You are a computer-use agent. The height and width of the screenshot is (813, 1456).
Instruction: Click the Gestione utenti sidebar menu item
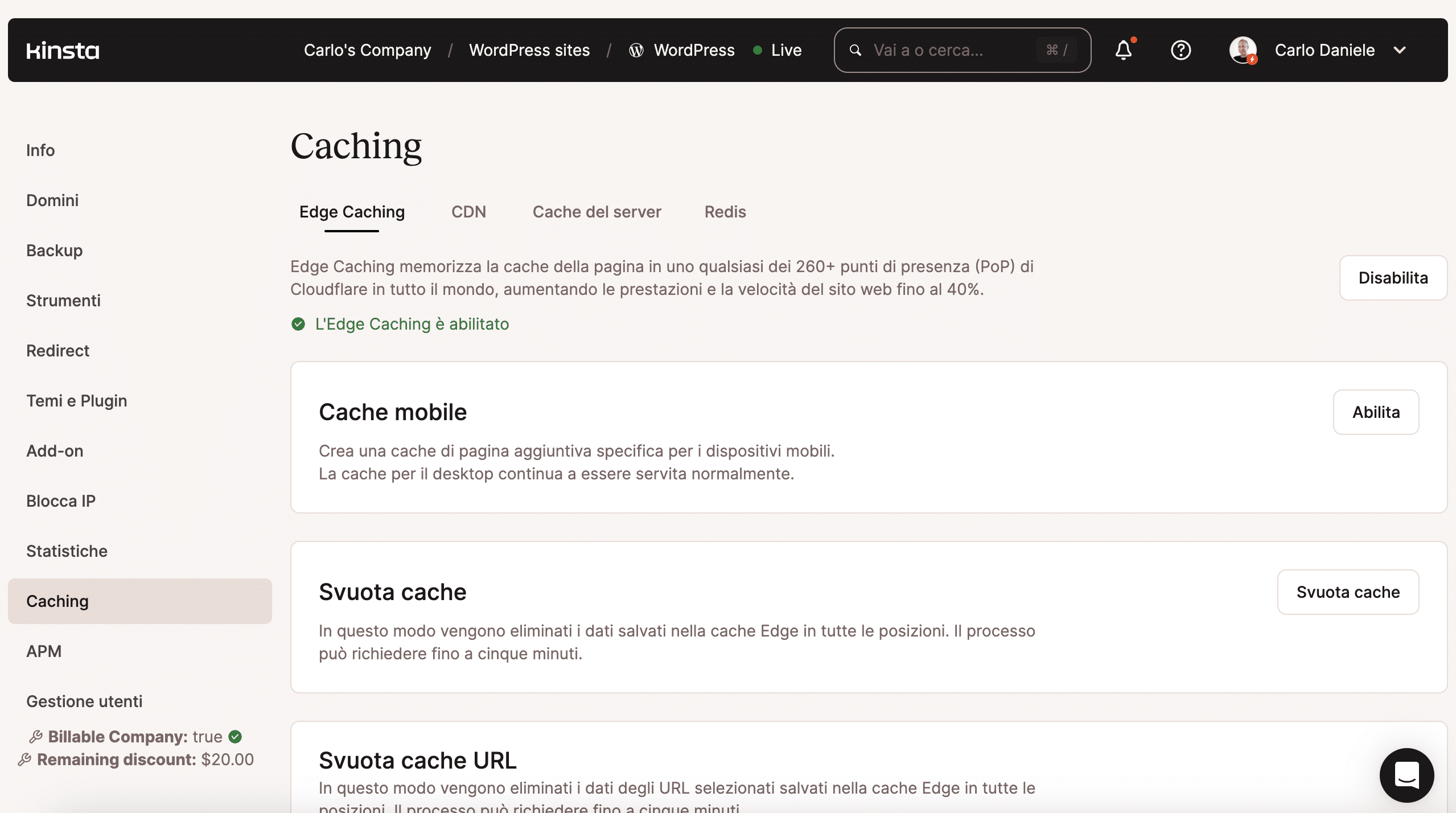click(84, 701)
